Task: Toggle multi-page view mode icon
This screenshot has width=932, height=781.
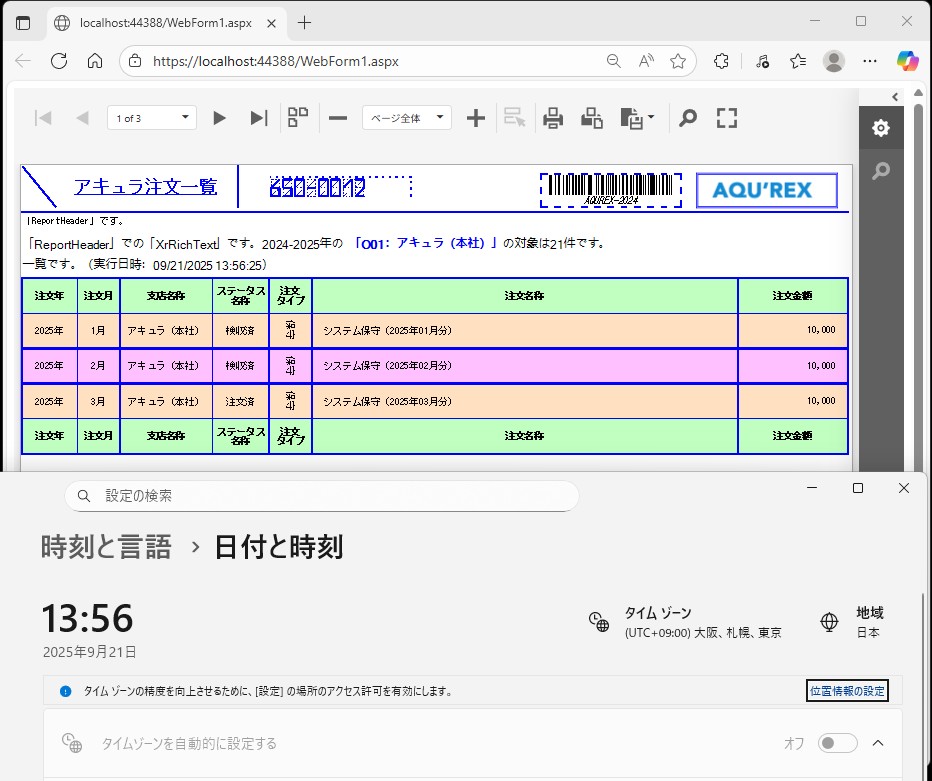Action: pos(298,118)
